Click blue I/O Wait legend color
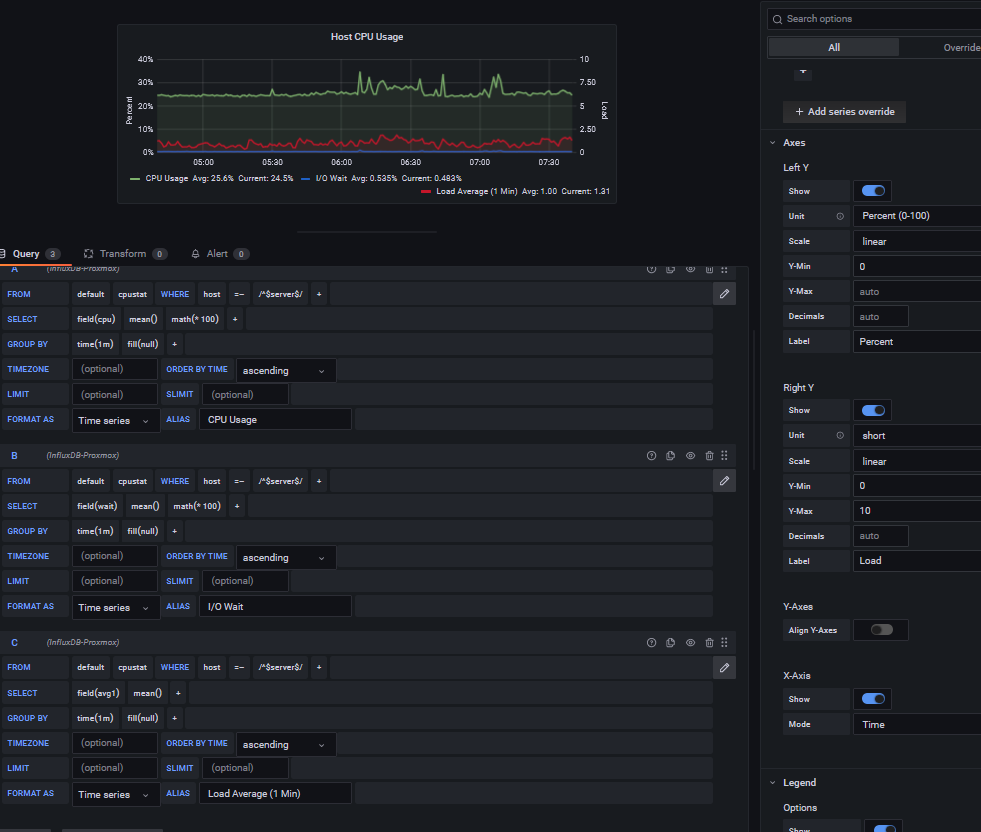 [x=305, y=179]
